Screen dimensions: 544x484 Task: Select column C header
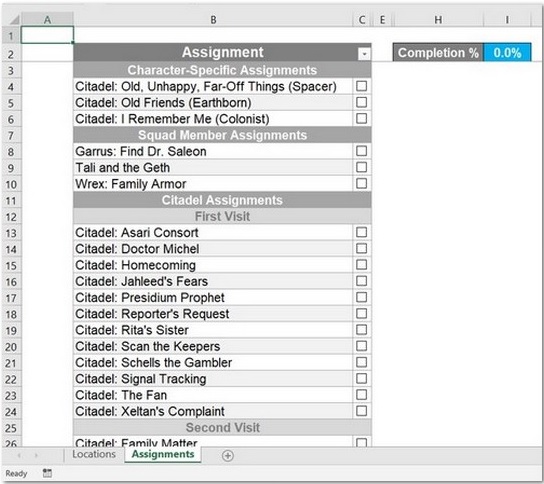(362, 20)
